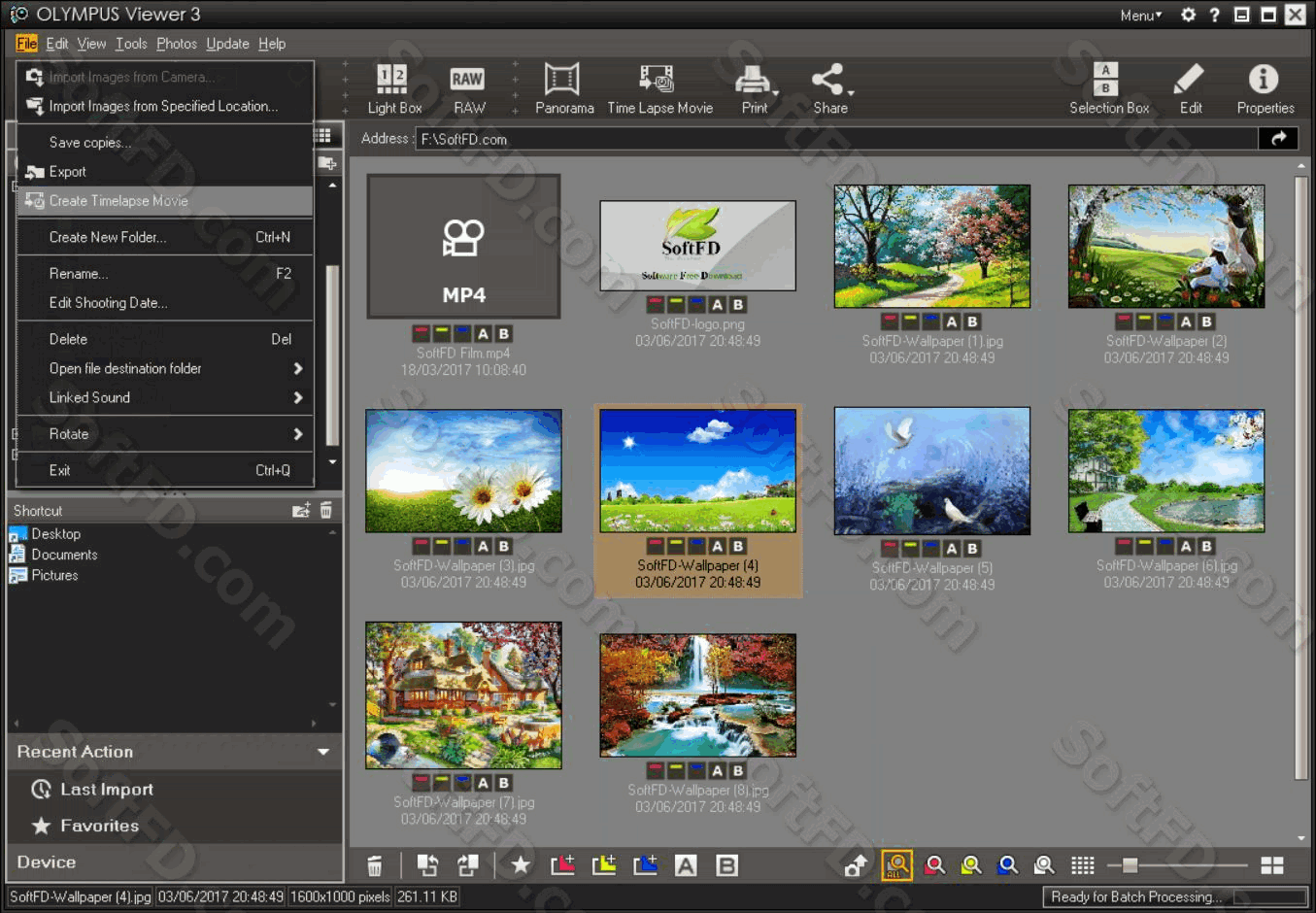Mark image as favorite with star icon
The width and height of the screenshot is (1316, 913).
click(x=521, y=865)
